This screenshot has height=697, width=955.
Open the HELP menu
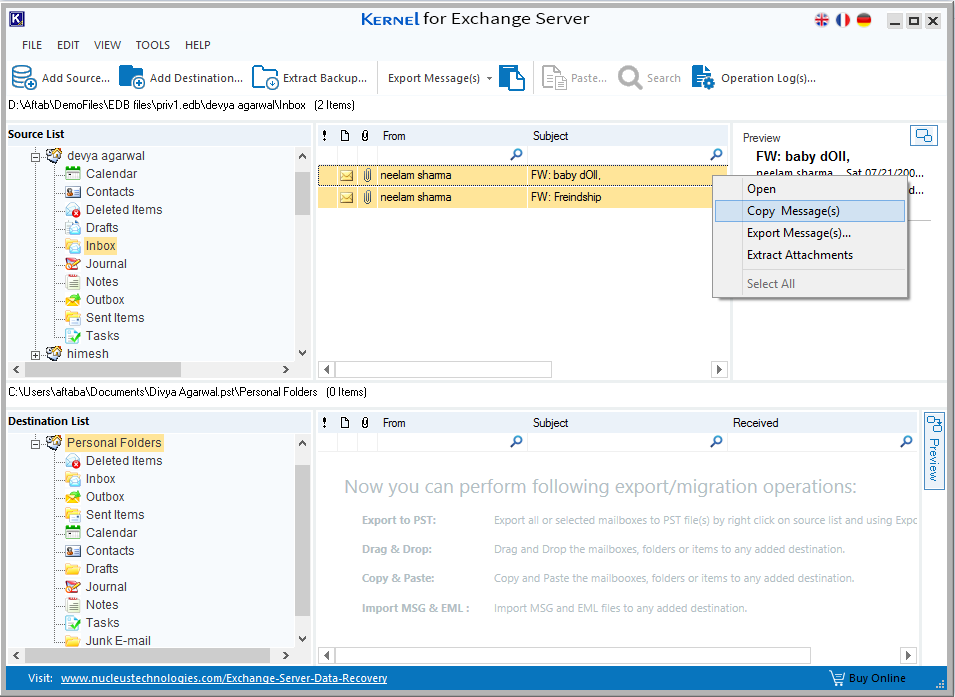click(197, 45)
